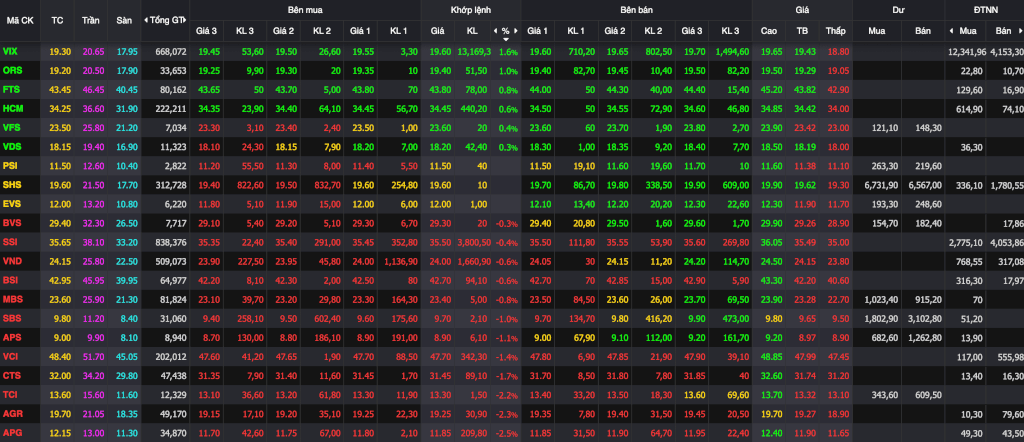Click the Bên mua group header

point(304,10)
